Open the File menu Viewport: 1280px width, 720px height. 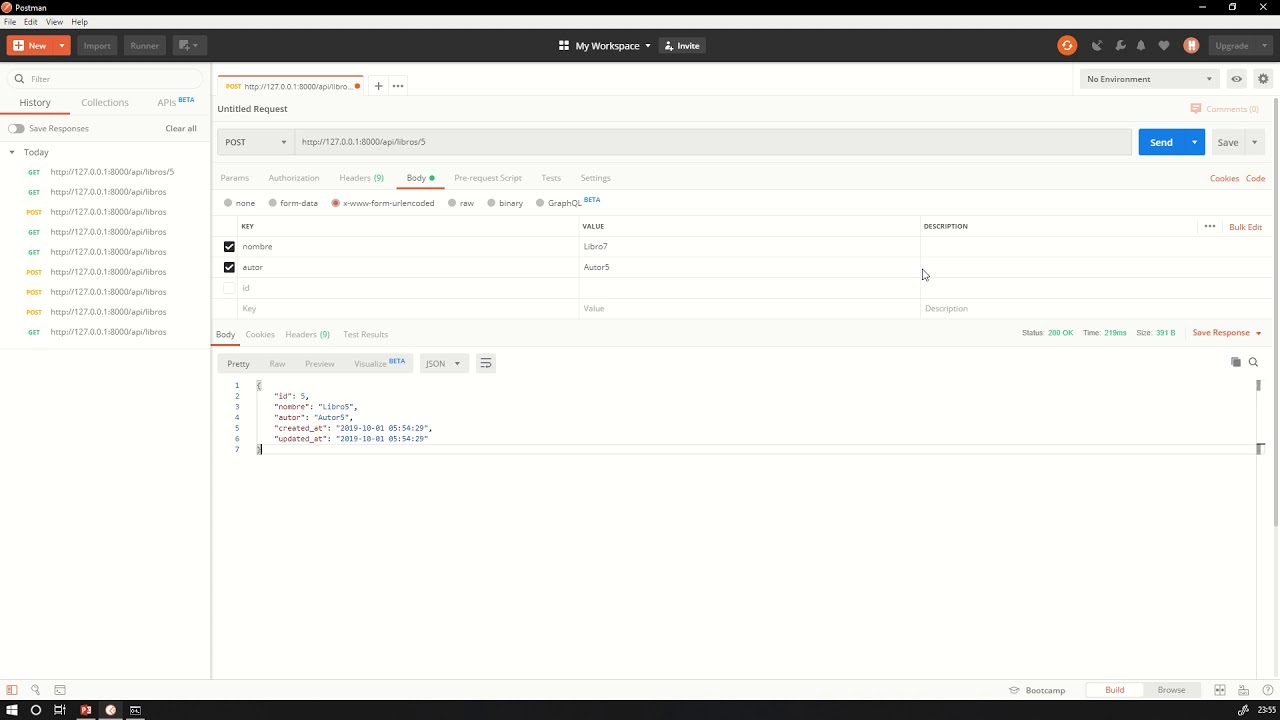tap(10, 21)
